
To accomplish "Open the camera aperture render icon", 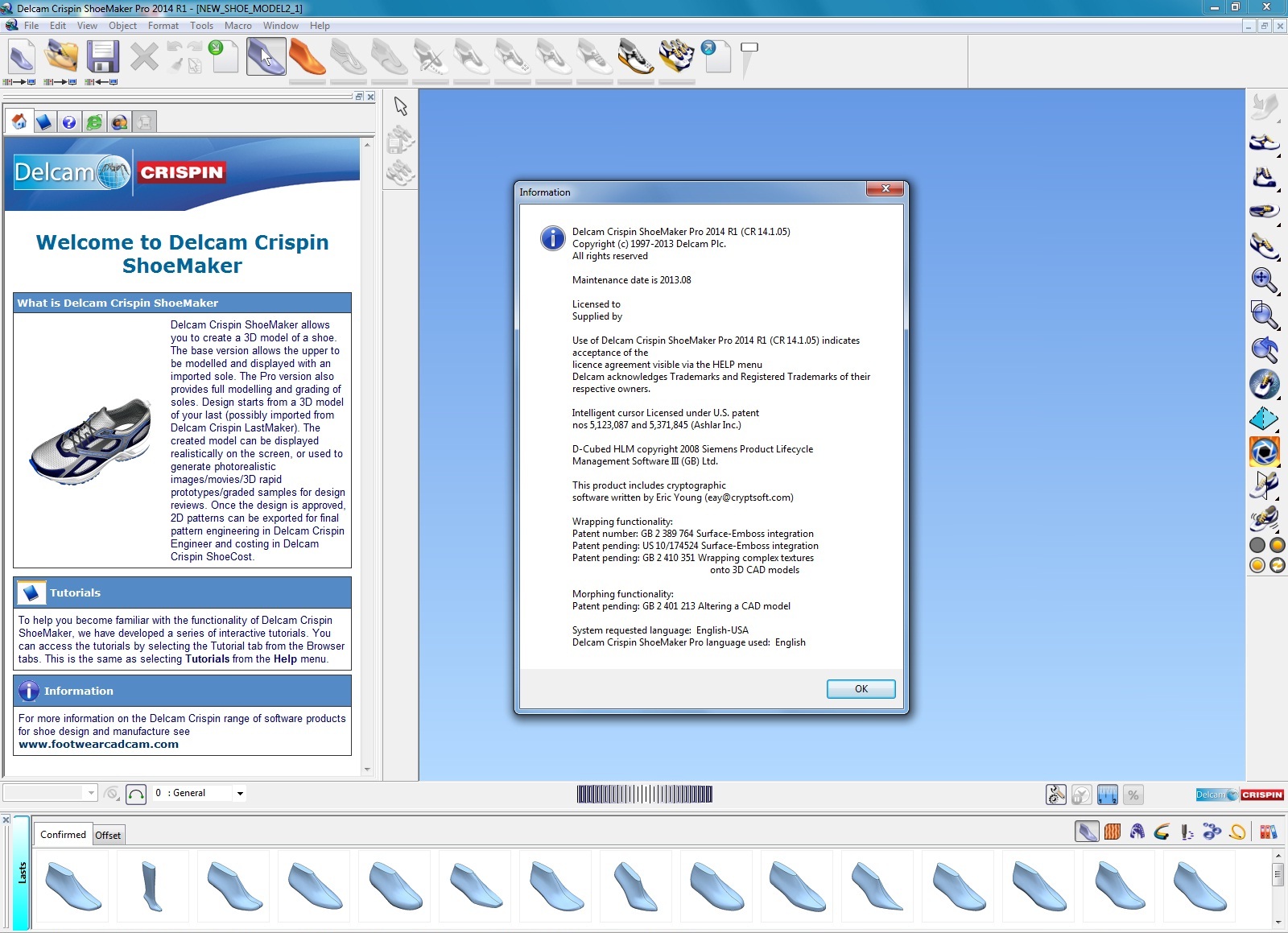I will click(x=1264, y=452).
